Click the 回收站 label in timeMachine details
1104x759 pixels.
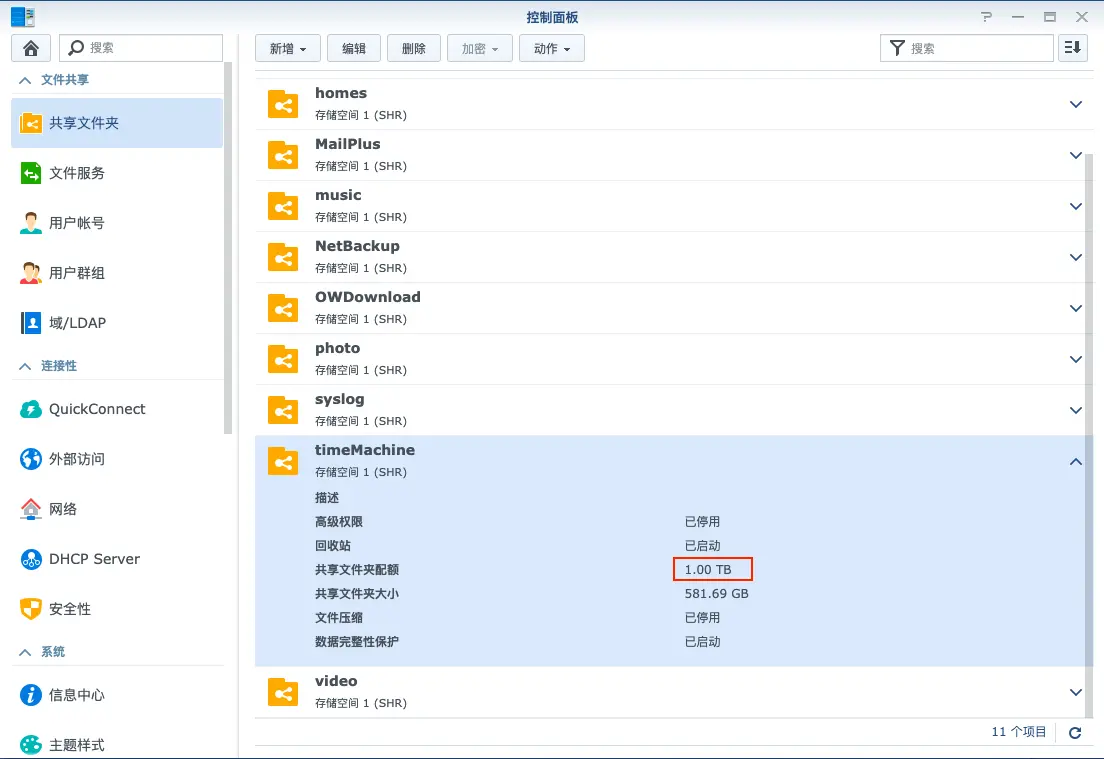click(333, 546)
